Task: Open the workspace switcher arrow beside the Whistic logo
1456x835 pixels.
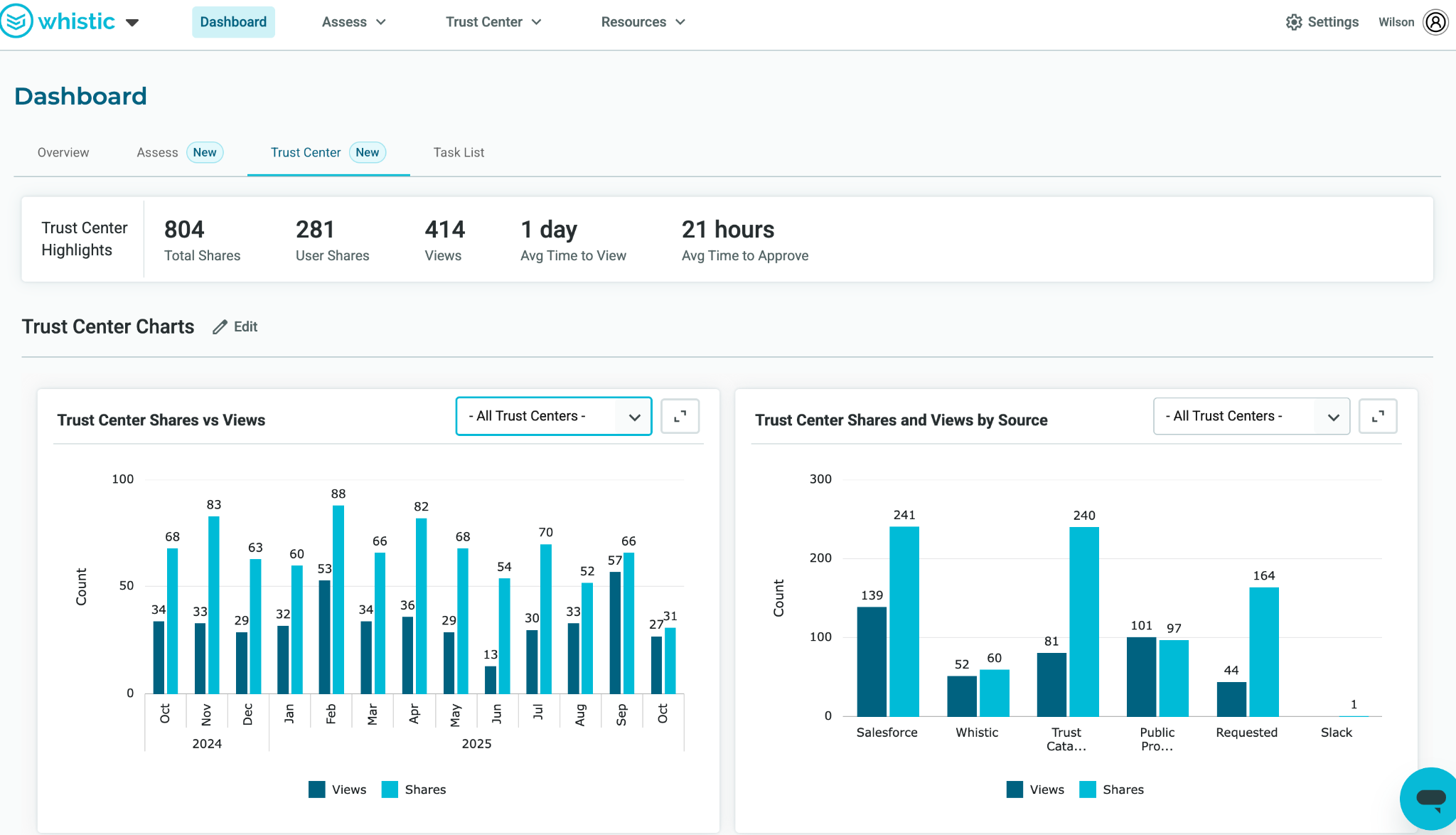Action: click(133, 22)
